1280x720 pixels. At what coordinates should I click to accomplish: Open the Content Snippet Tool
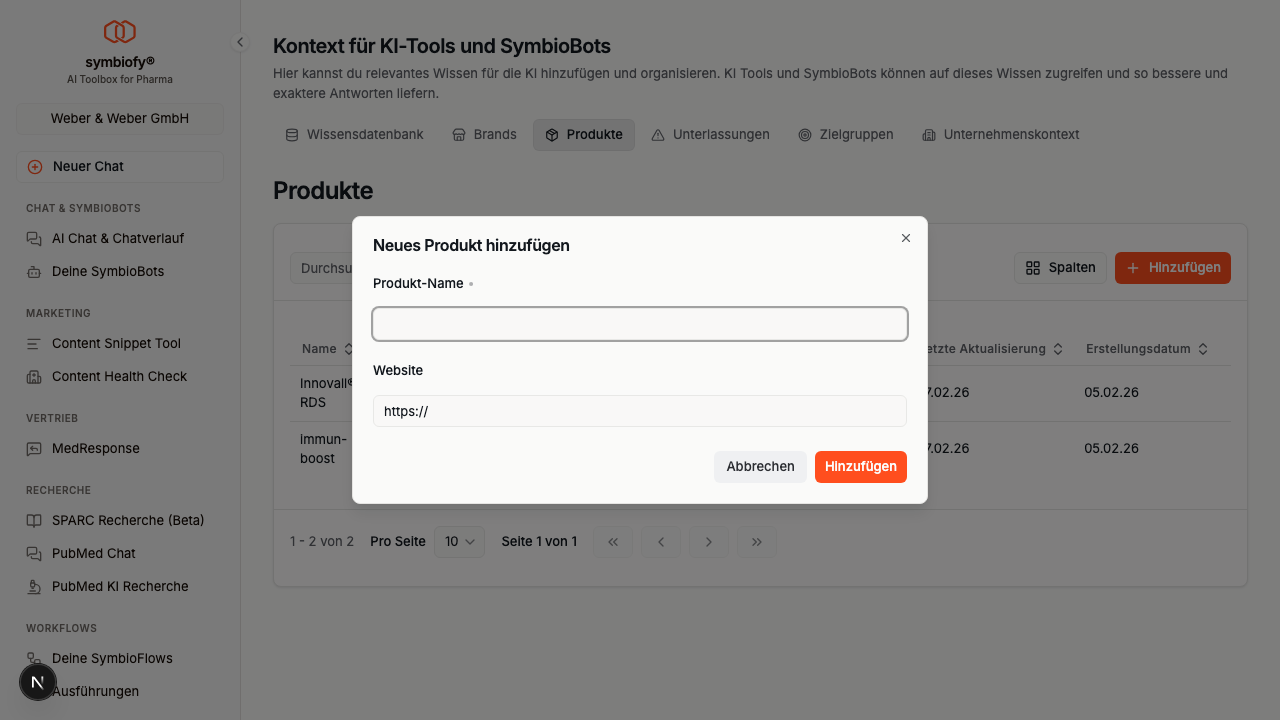[116, 343]
